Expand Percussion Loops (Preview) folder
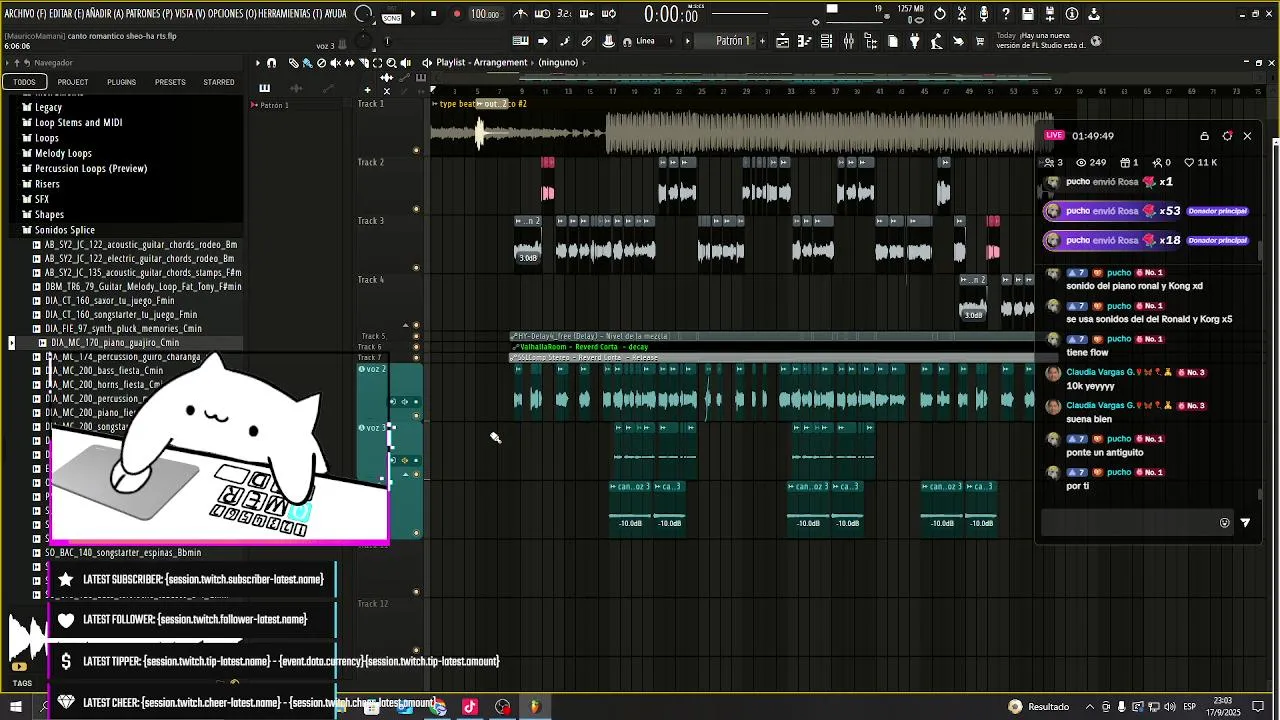1280x720 pixels. click(x=90, y=169)
